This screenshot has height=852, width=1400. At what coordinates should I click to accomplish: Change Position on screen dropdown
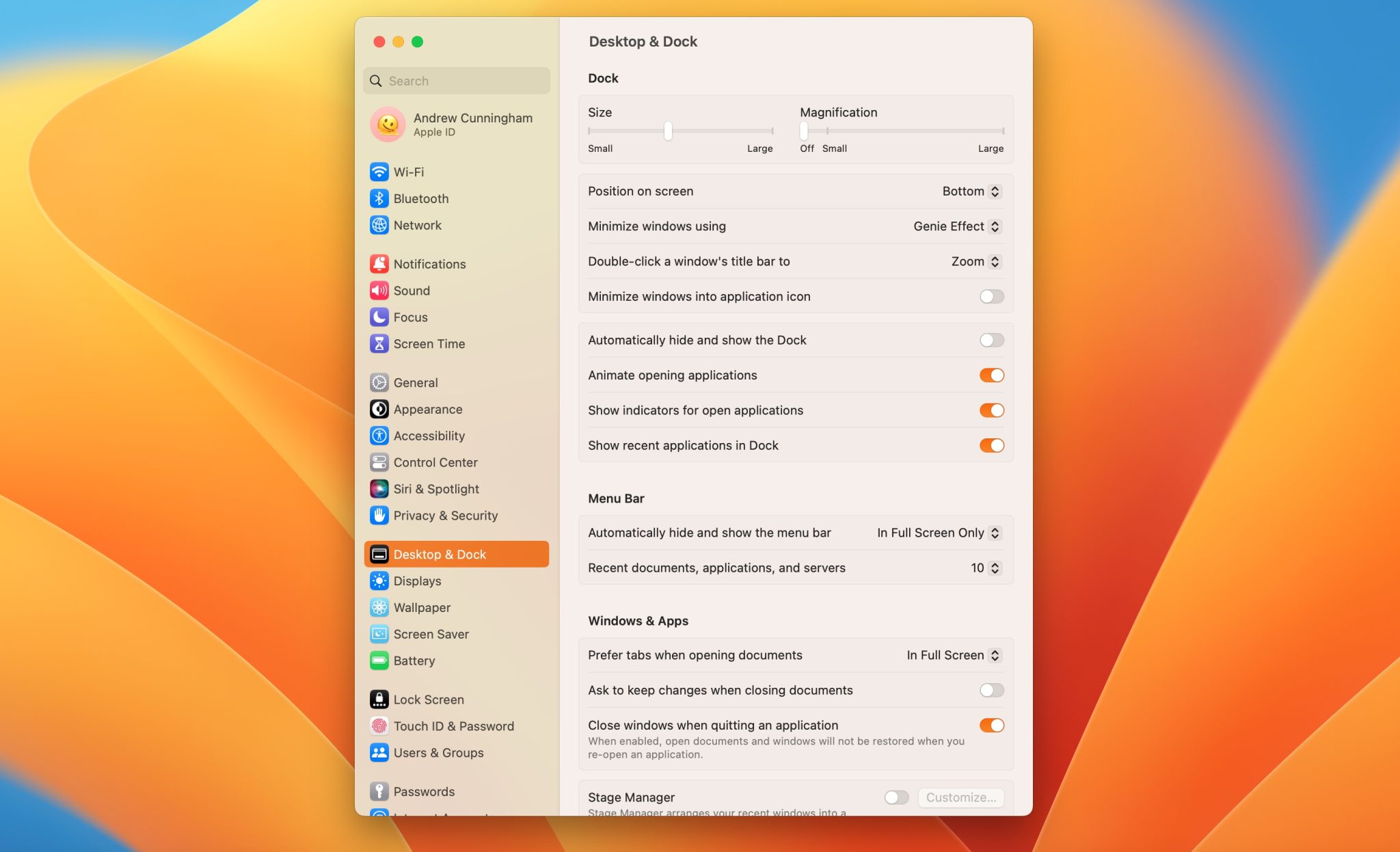tap(972, 191)
